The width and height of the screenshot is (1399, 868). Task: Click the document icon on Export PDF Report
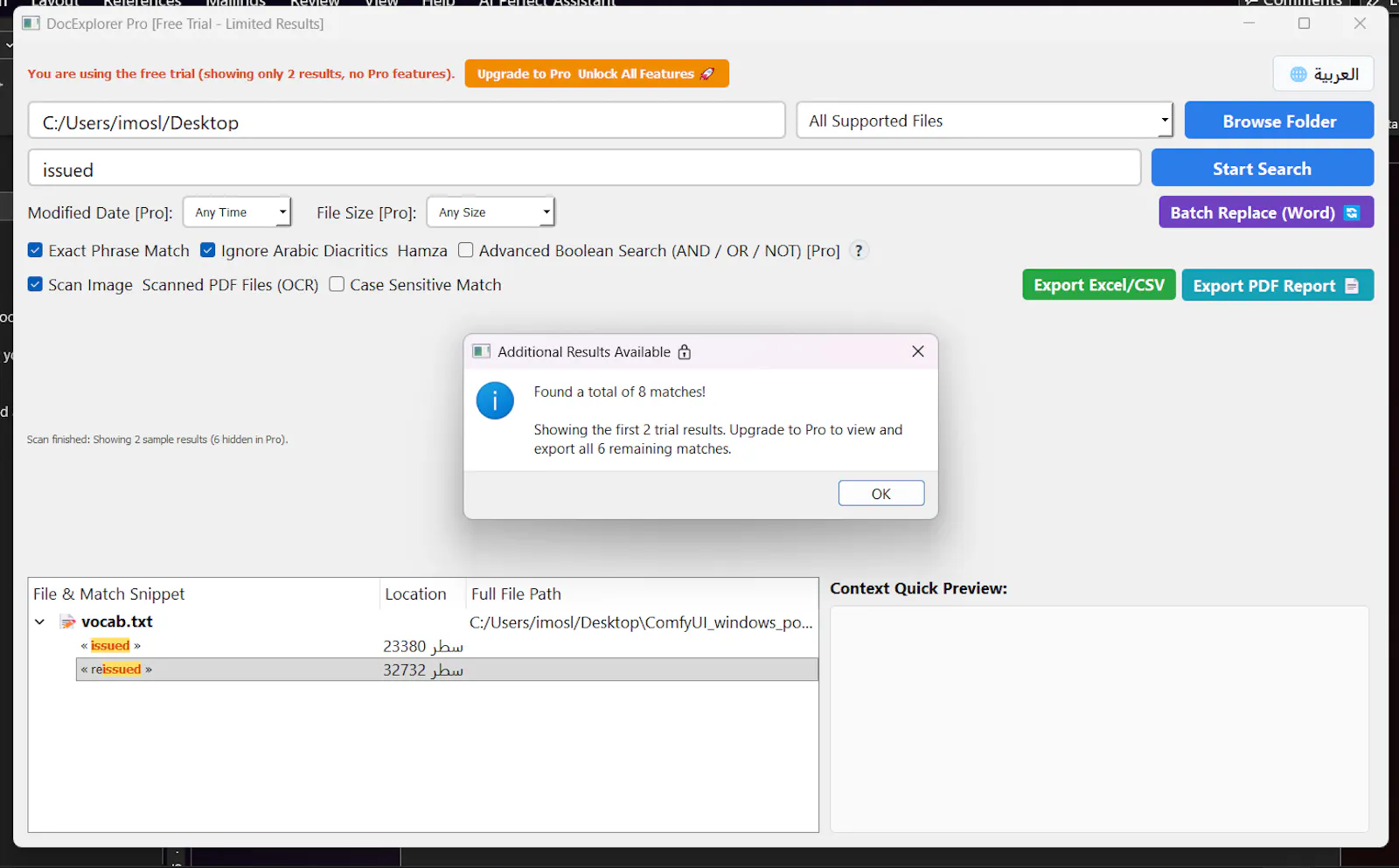point(1352,286)
